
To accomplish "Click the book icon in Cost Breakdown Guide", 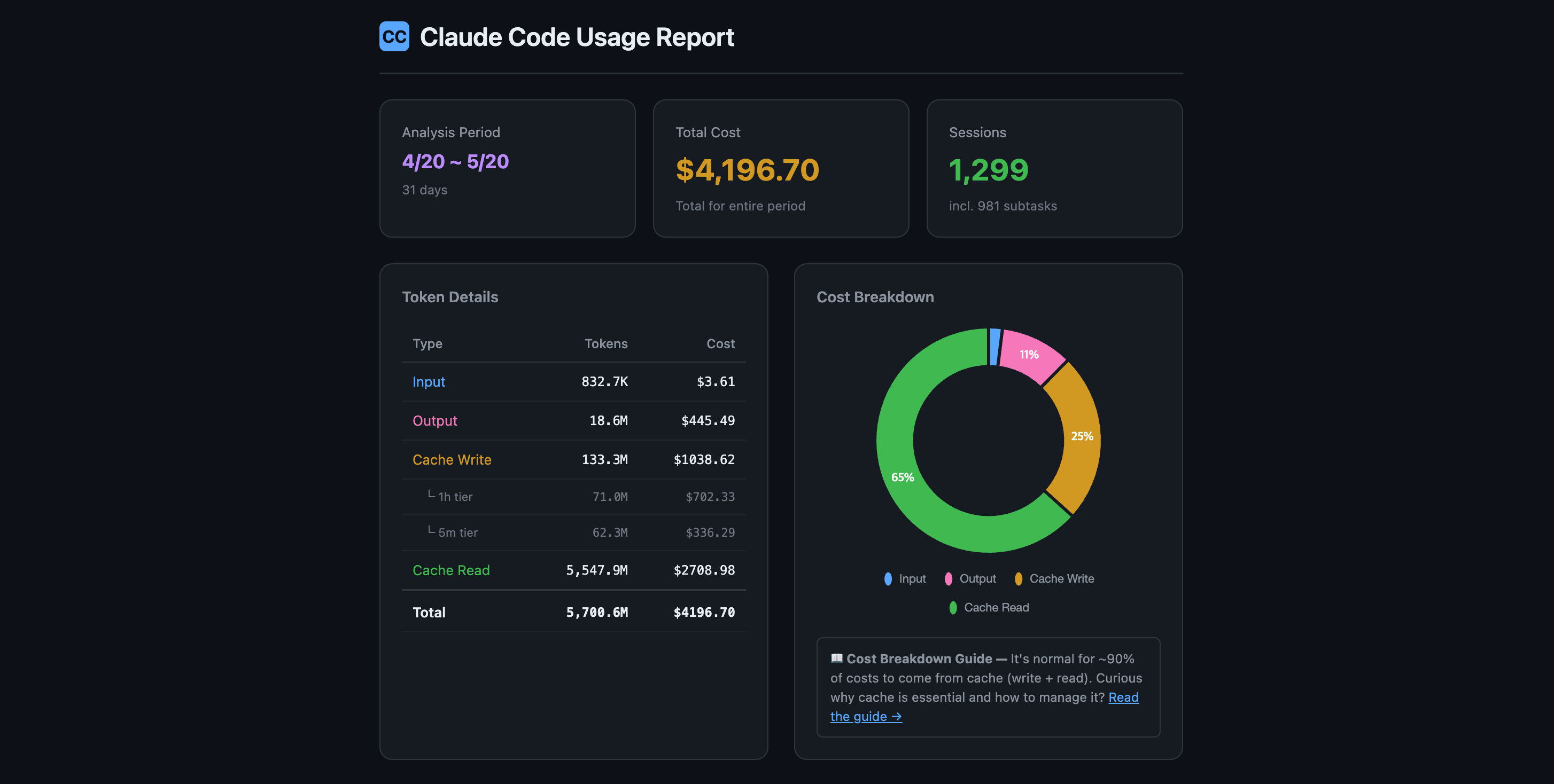I will tap(836, 658).
